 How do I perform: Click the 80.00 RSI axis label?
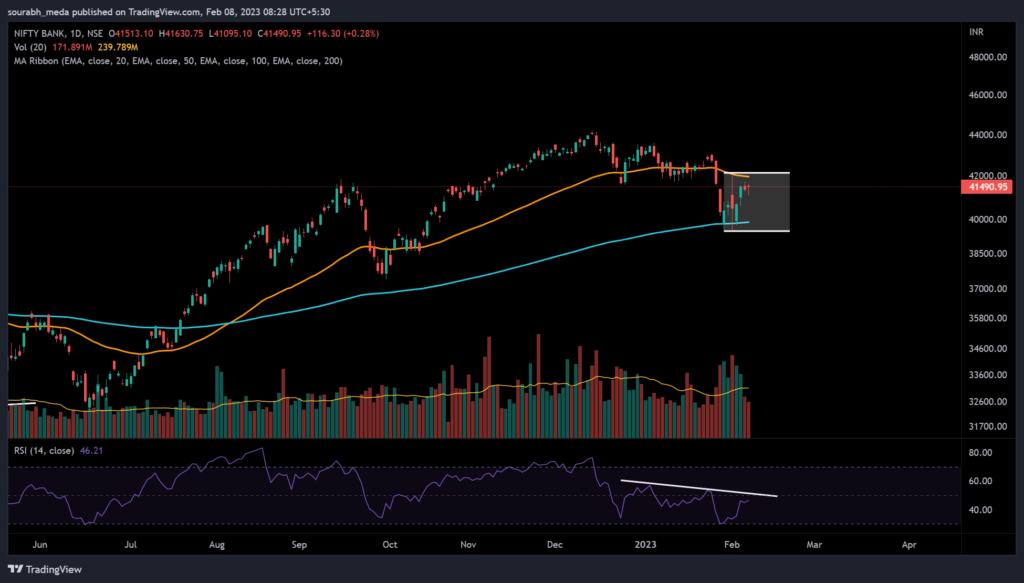point(981,452)
